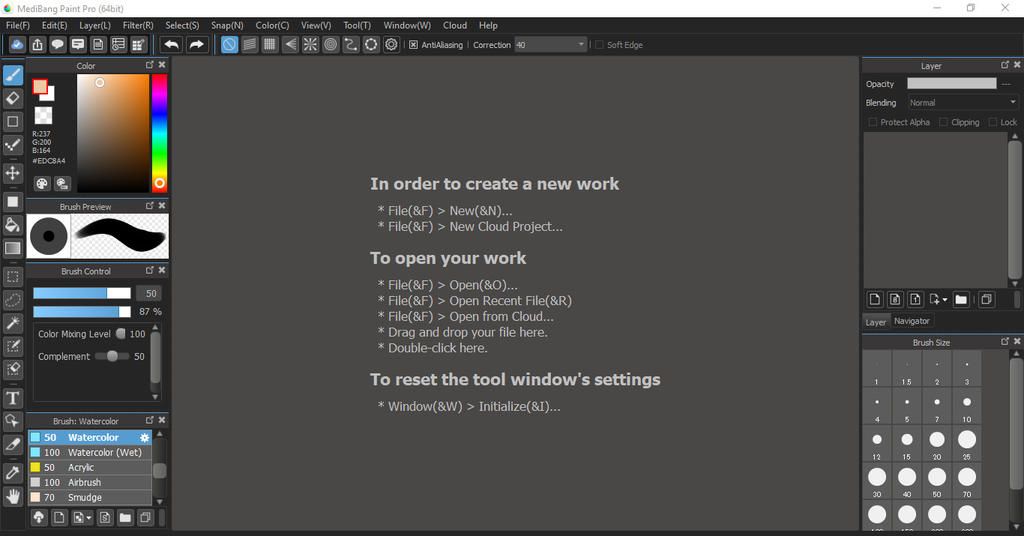Select the Text tool
Image resolution: width=1024 pixels, height=536 pixels.
click(x=12, y=398)
